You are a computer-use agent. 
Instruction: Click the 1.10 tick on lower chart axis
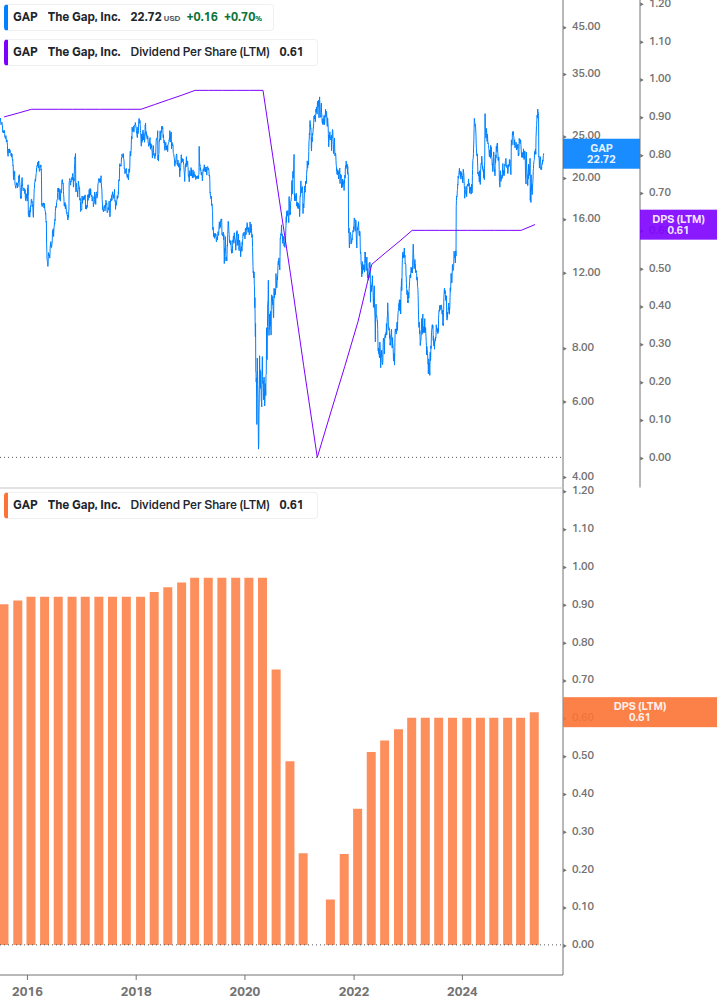point(582,529)
